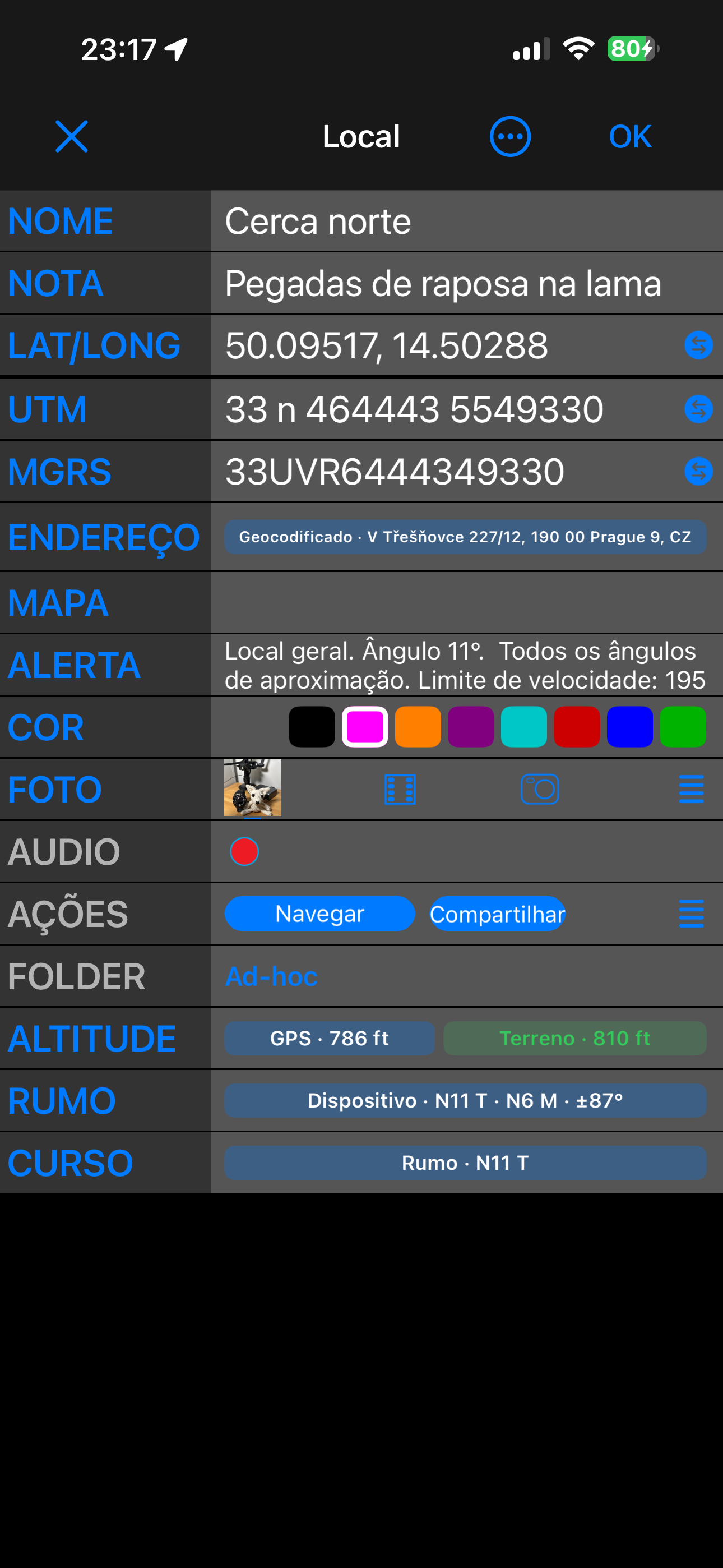This screenshot has width=723, height=1568.
Task: Tap the location arrow beside the clock
Action: (x=177, y=49)
